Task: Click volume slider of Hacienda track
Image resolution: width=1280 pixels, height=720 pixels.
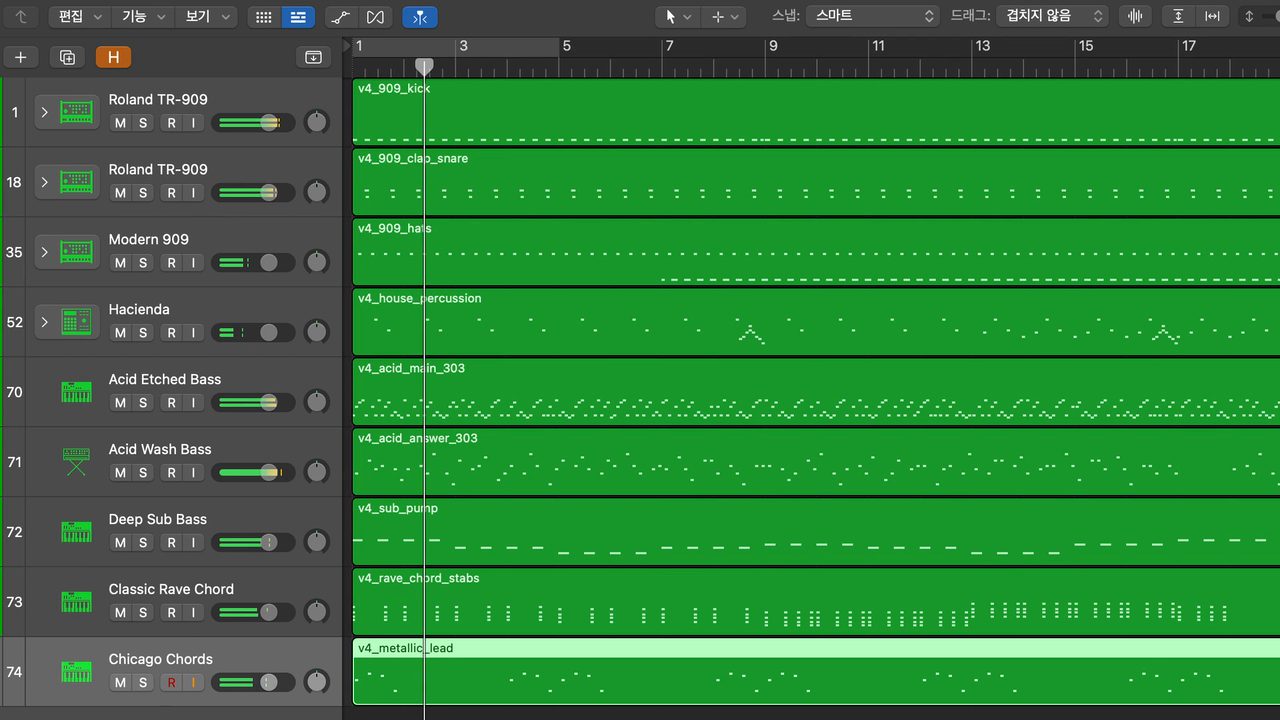Action: pos(253,332)
